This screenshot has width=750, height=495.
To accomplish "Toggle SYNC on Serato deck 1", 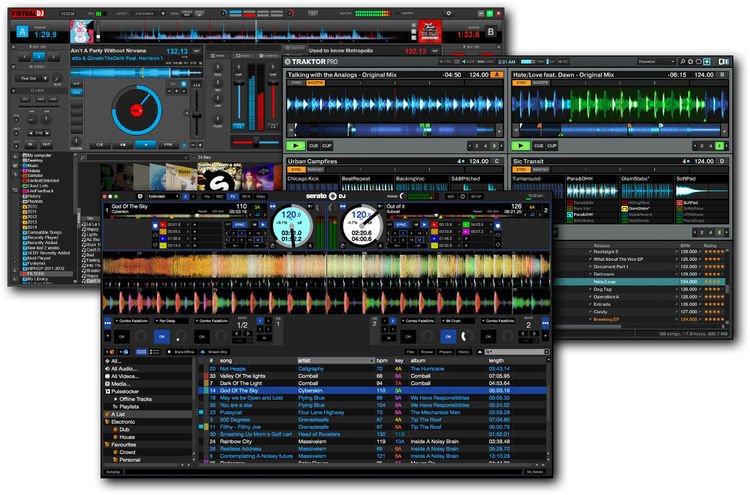I will point(240,224).
